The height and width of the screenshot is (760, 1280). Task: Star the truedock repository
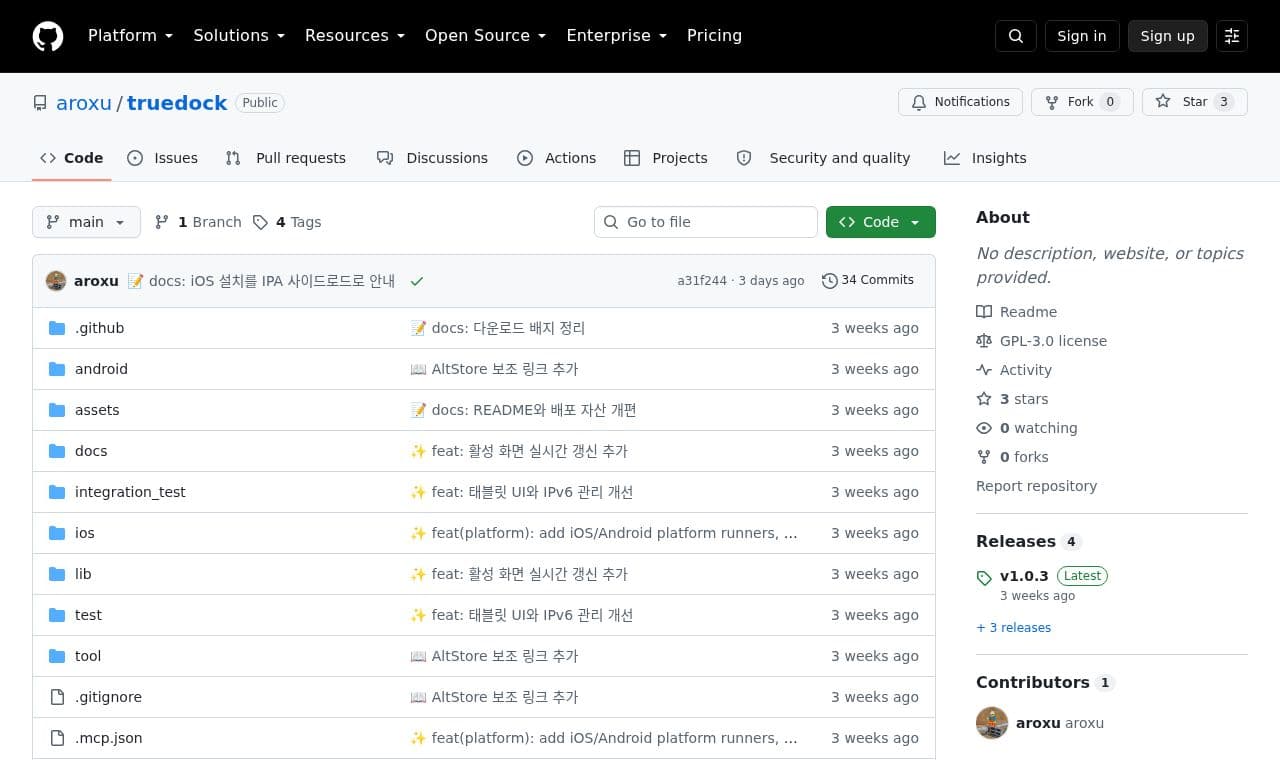(1195, 102)
